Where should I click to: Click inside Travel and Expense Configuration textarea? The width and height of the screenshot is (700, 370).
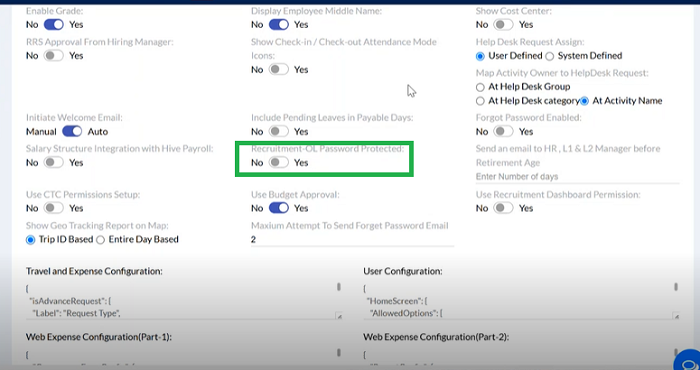pos(181,300)
